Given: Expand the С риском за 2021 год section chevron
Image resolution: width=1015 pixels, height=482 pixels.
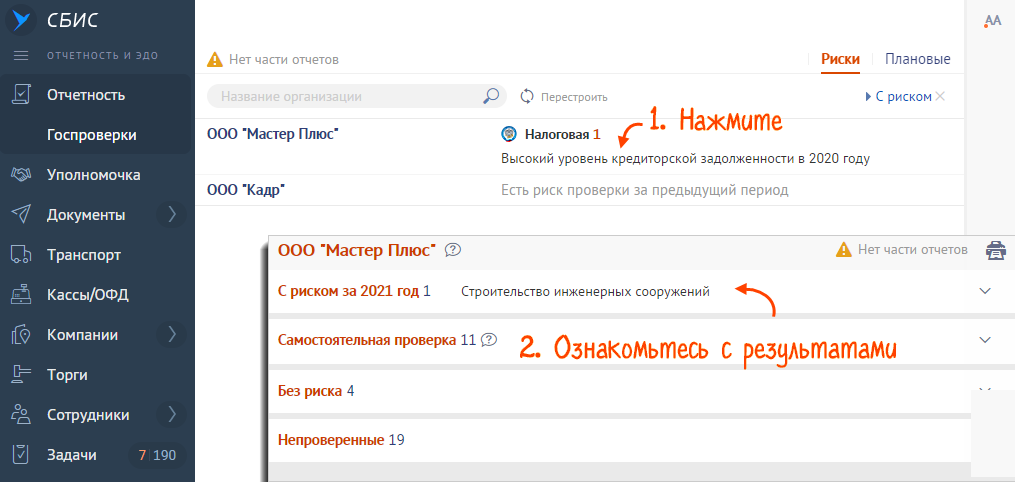Looking at the screenshot, I should tap(985, 291).
